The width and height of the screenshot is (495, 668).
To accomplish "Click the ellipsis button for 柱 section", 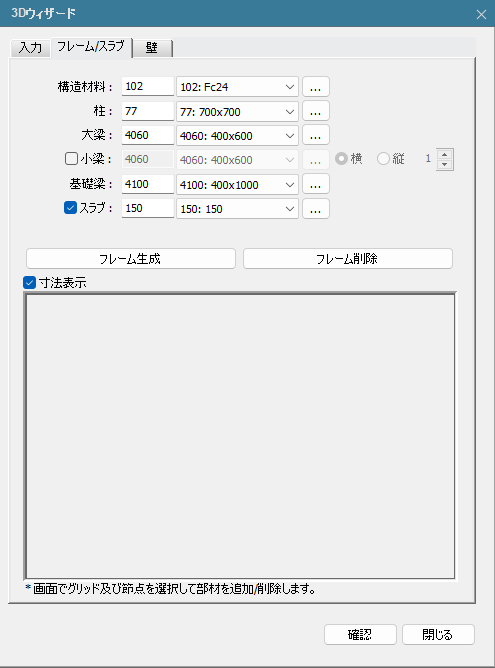I will point(316,111).
